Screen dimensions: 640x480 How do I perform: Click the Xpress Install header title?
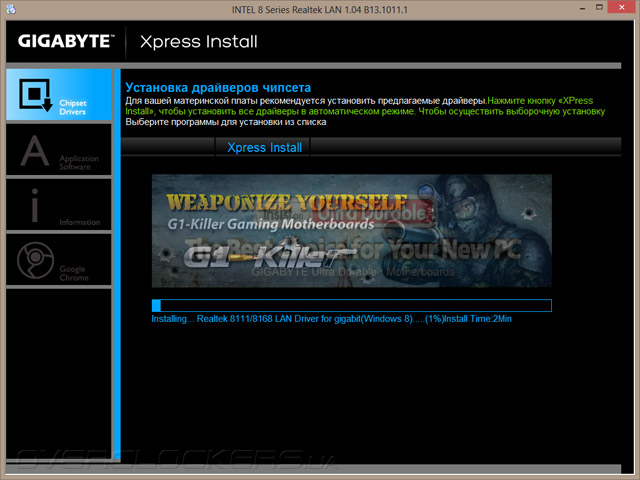[x=199, y=42]
